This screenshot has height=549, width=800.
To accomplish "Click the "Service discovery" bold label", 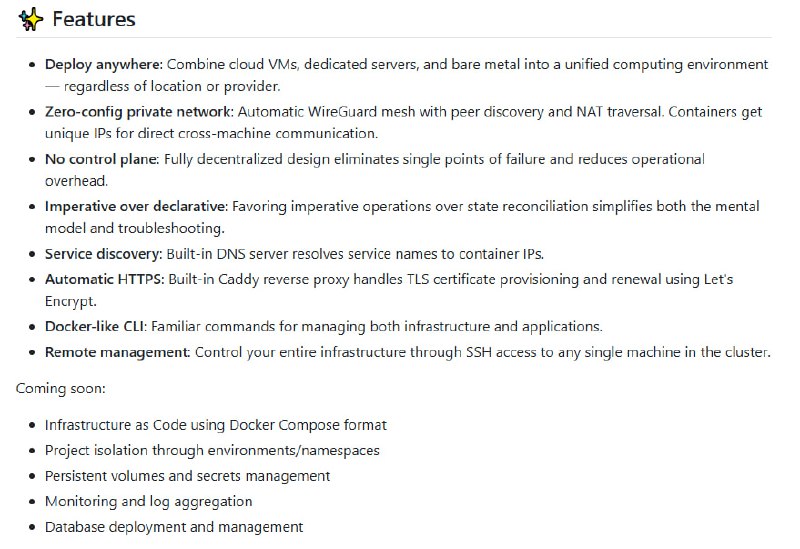I will click(104, 254).
